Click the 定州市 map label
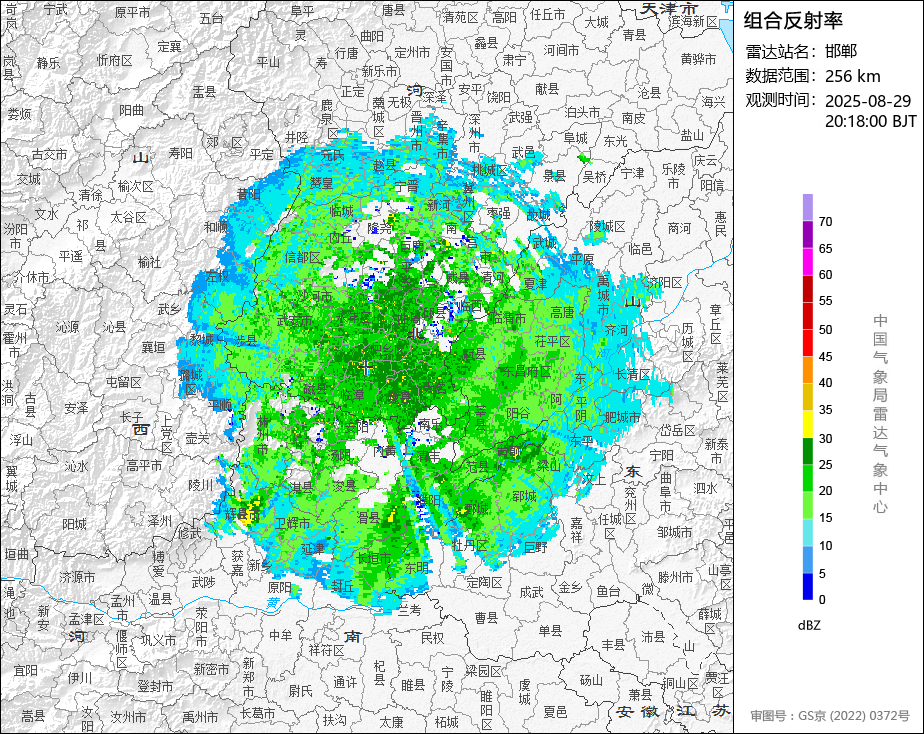The height and width of the screenshot is (734, 924). click(x=412, y=52)
